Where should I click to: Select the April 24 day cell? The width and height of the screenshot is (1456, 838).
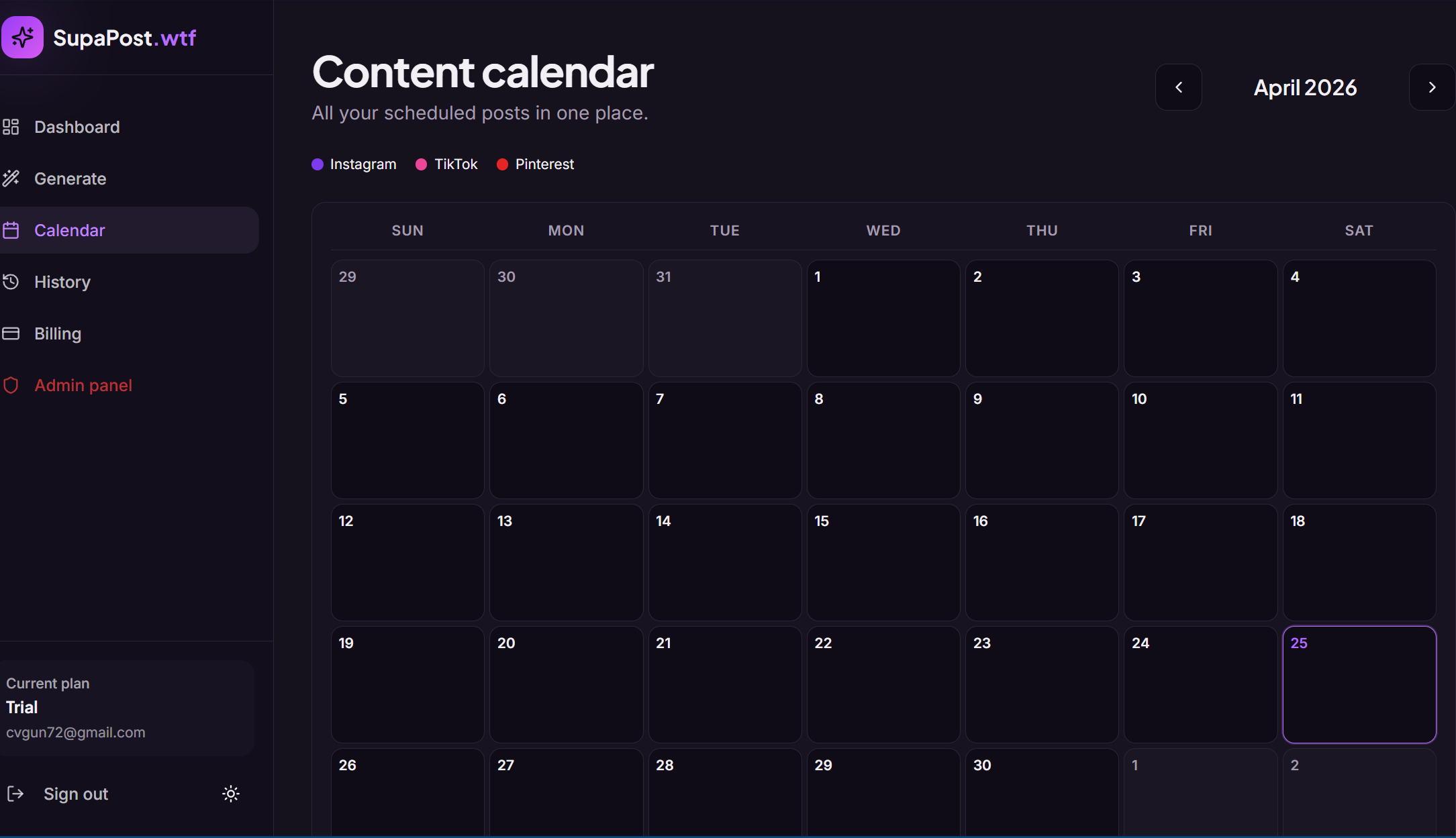point(1201,684)
